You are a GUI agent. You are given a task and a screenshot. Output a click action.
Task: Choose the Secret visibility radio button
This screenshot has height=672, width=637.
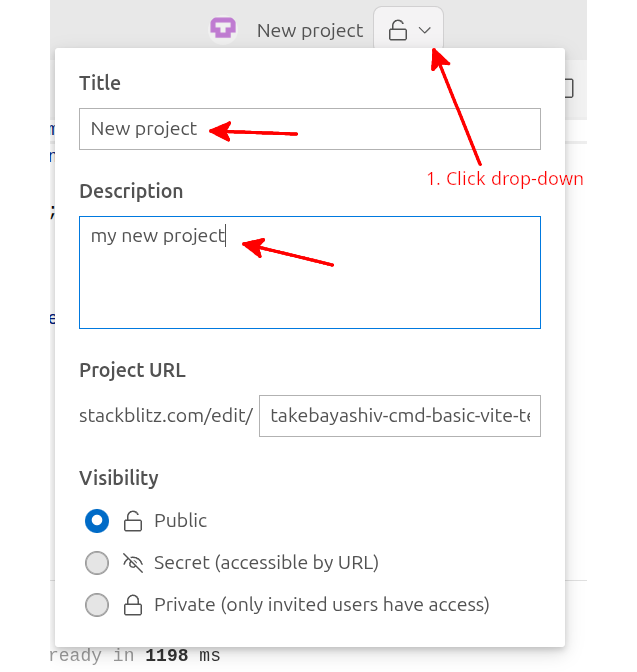click(x=97, y=563)
